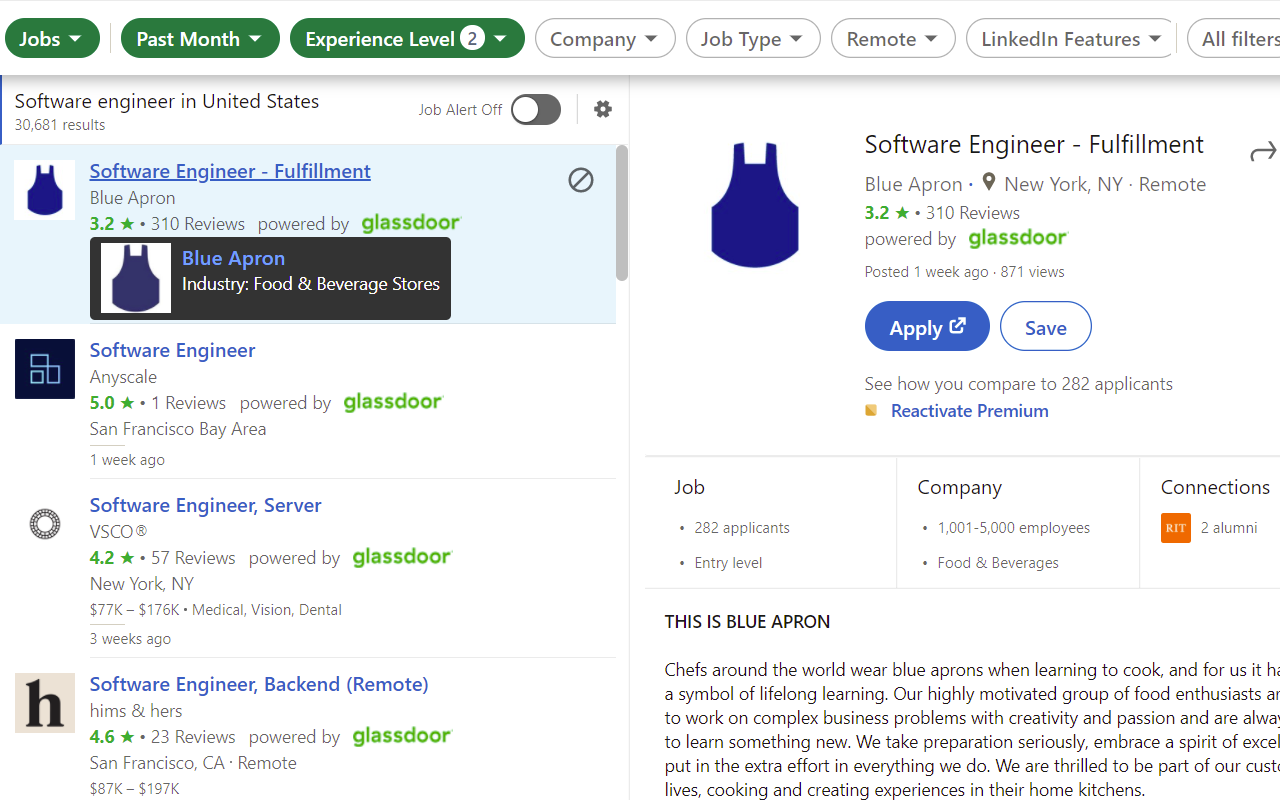
Task: Click the VSCO company logo
Action: (45, 524)
